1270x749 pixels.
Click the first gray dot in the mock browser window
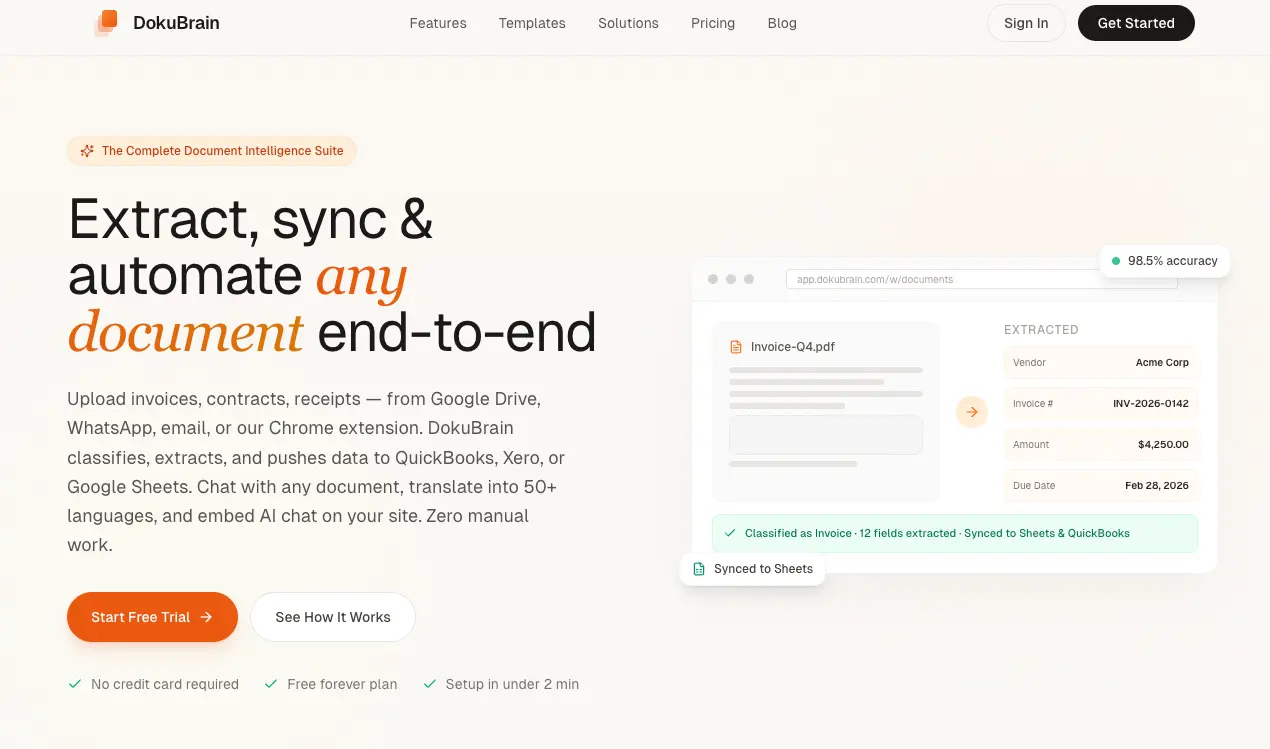coord(713,279)
